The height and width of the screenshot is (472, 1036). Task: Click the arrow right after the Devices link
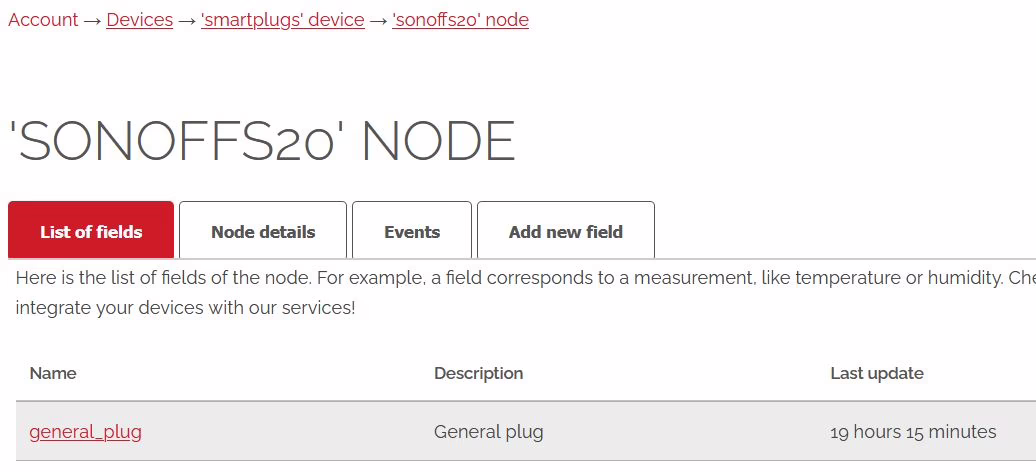187,20
